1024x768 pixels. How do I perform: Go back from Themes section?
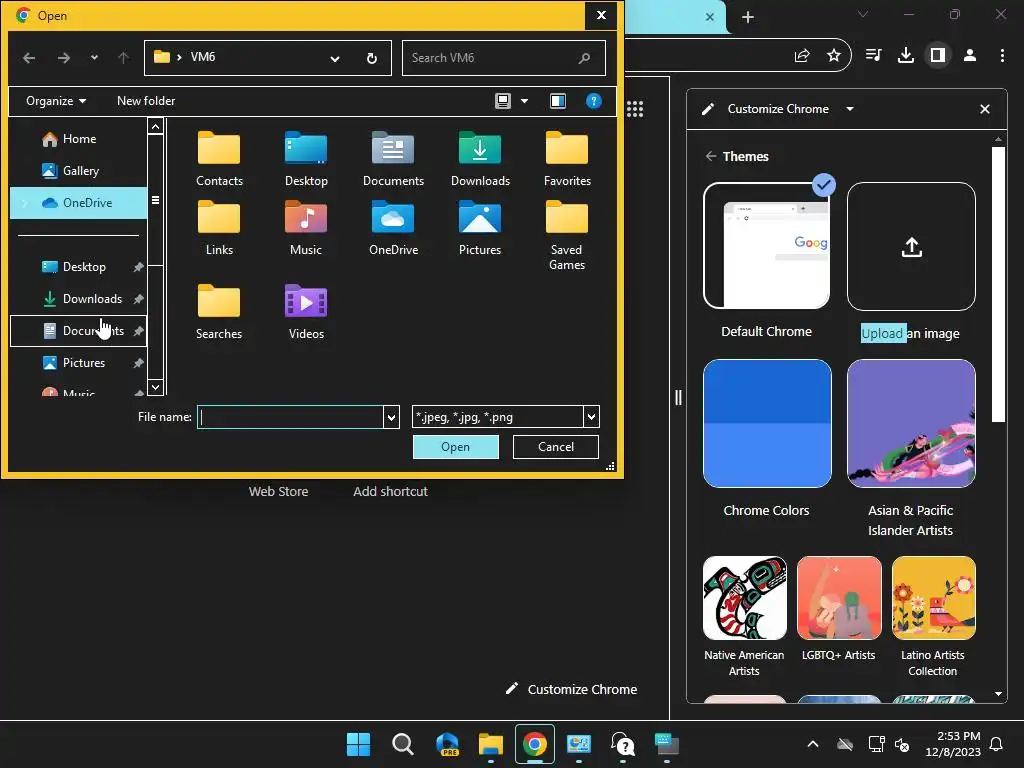coord(711,156)
